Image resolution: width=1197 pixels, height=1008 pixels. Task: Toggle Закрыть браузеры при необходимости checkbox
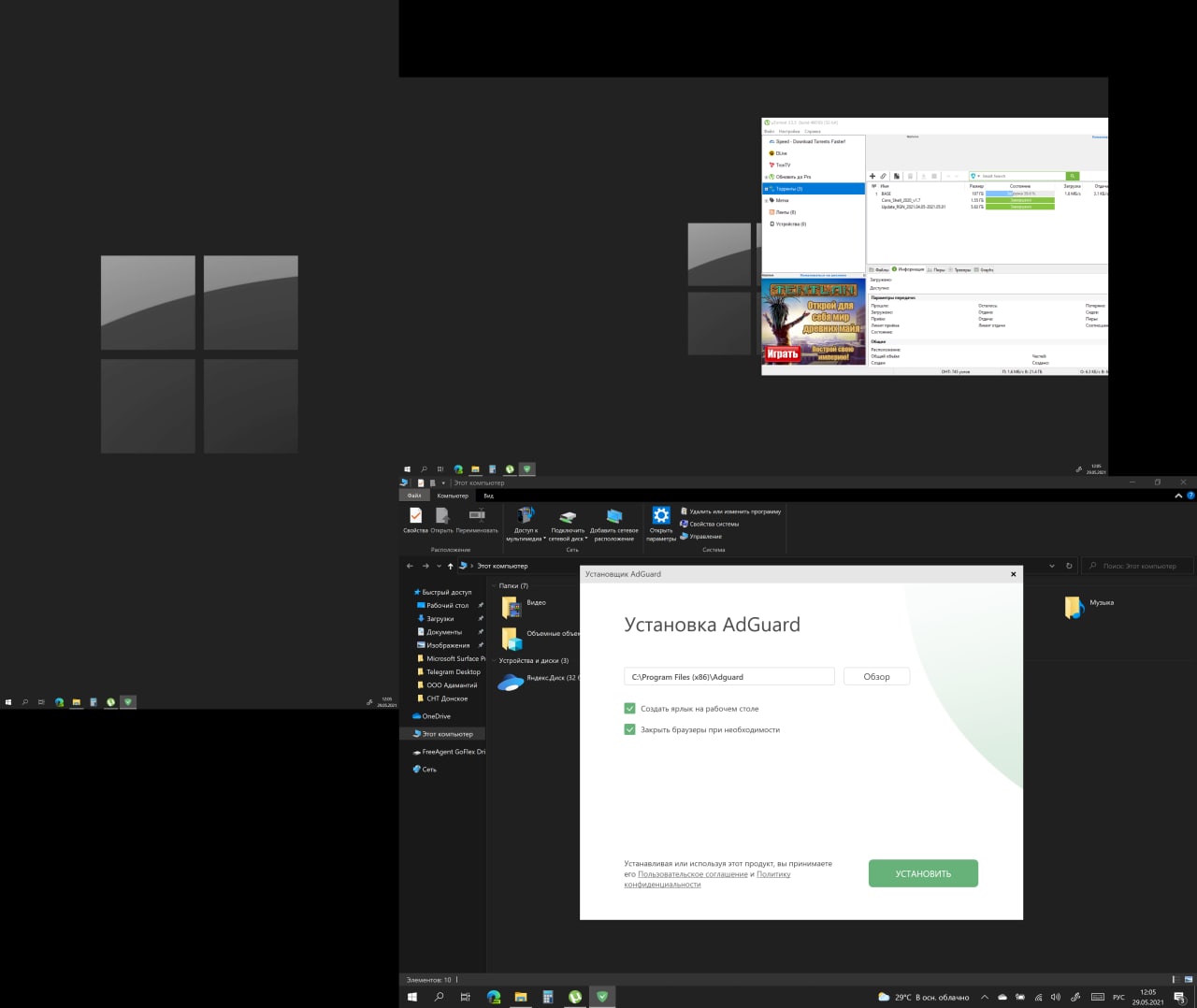coord(629,729)
